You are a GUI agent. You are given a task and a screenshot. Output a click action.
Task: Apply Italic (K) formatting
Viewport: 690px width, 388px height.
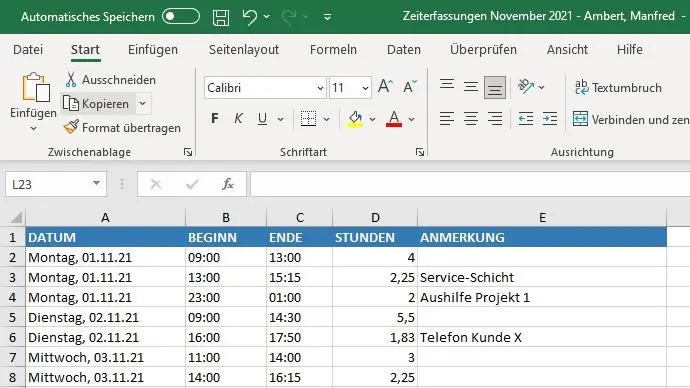click(238, 119)
